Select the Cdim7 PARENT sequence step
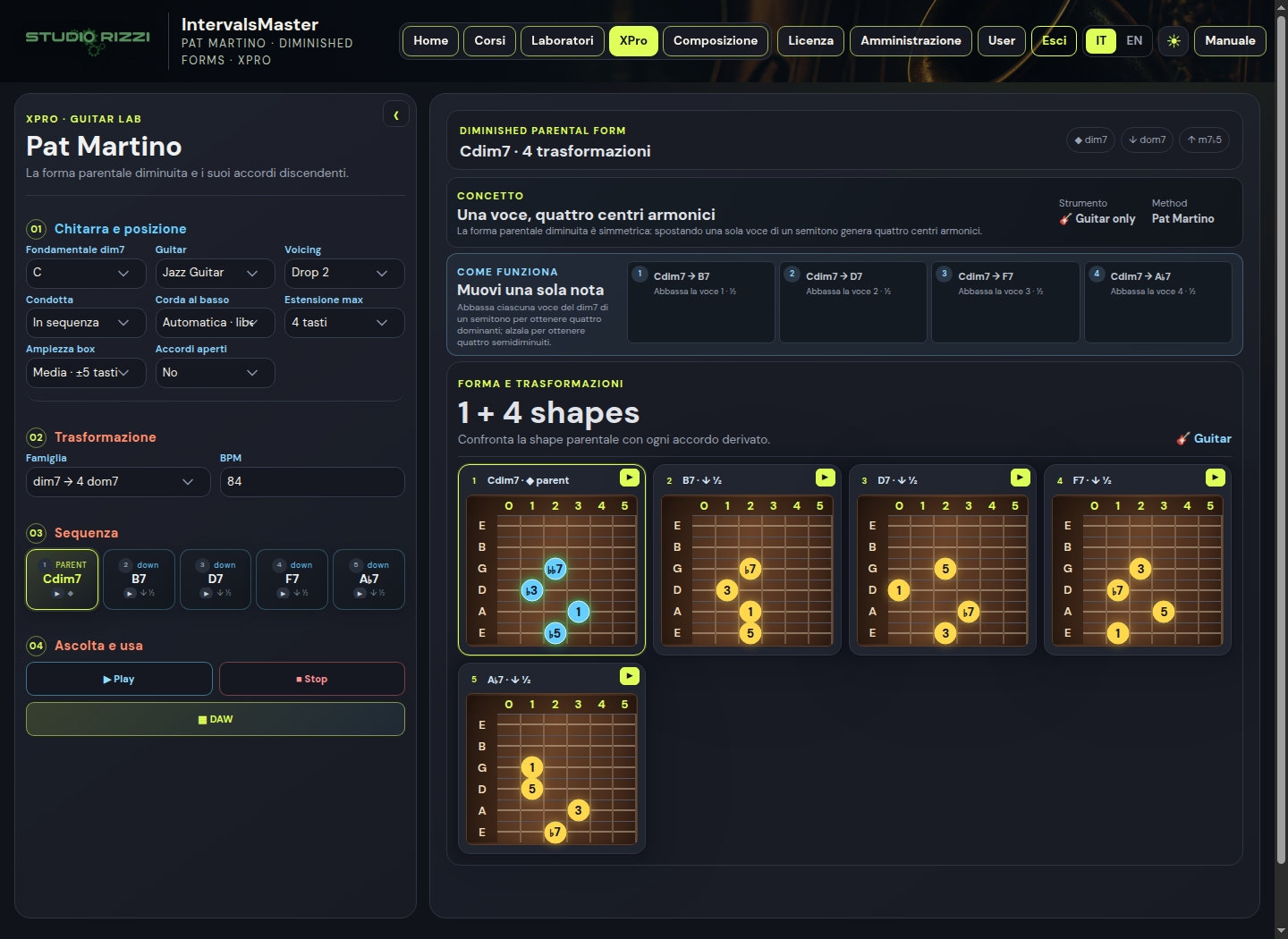This screenshot has height=939, width=1288. pos(63,579)
